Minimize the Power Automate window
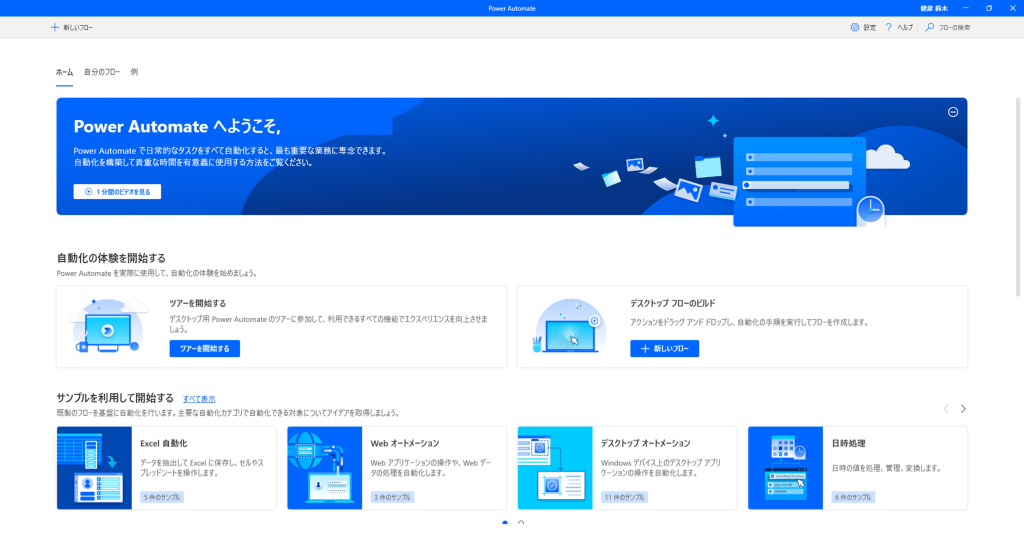1024x550 pixels. [965, 8]
